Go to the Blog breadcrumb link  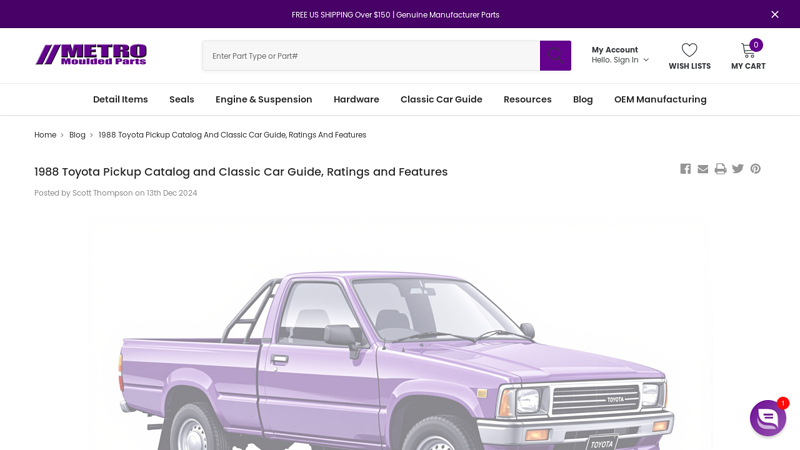77,135
